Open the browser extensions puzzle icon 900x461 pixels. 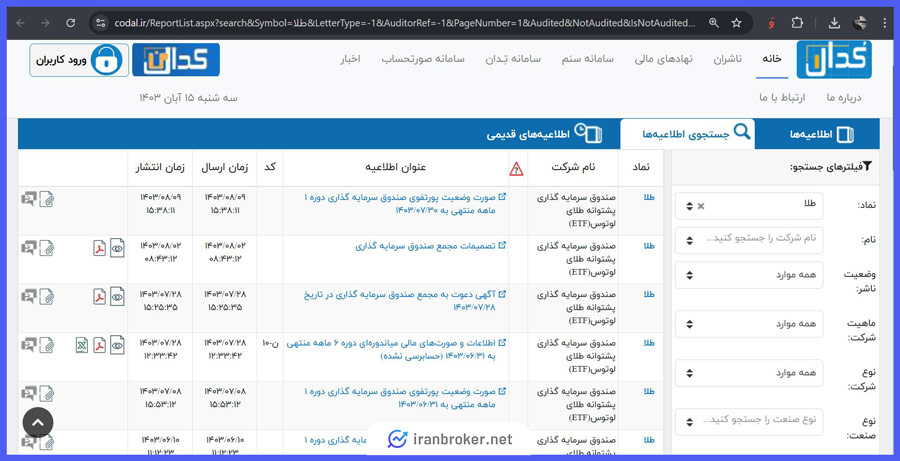797,23
